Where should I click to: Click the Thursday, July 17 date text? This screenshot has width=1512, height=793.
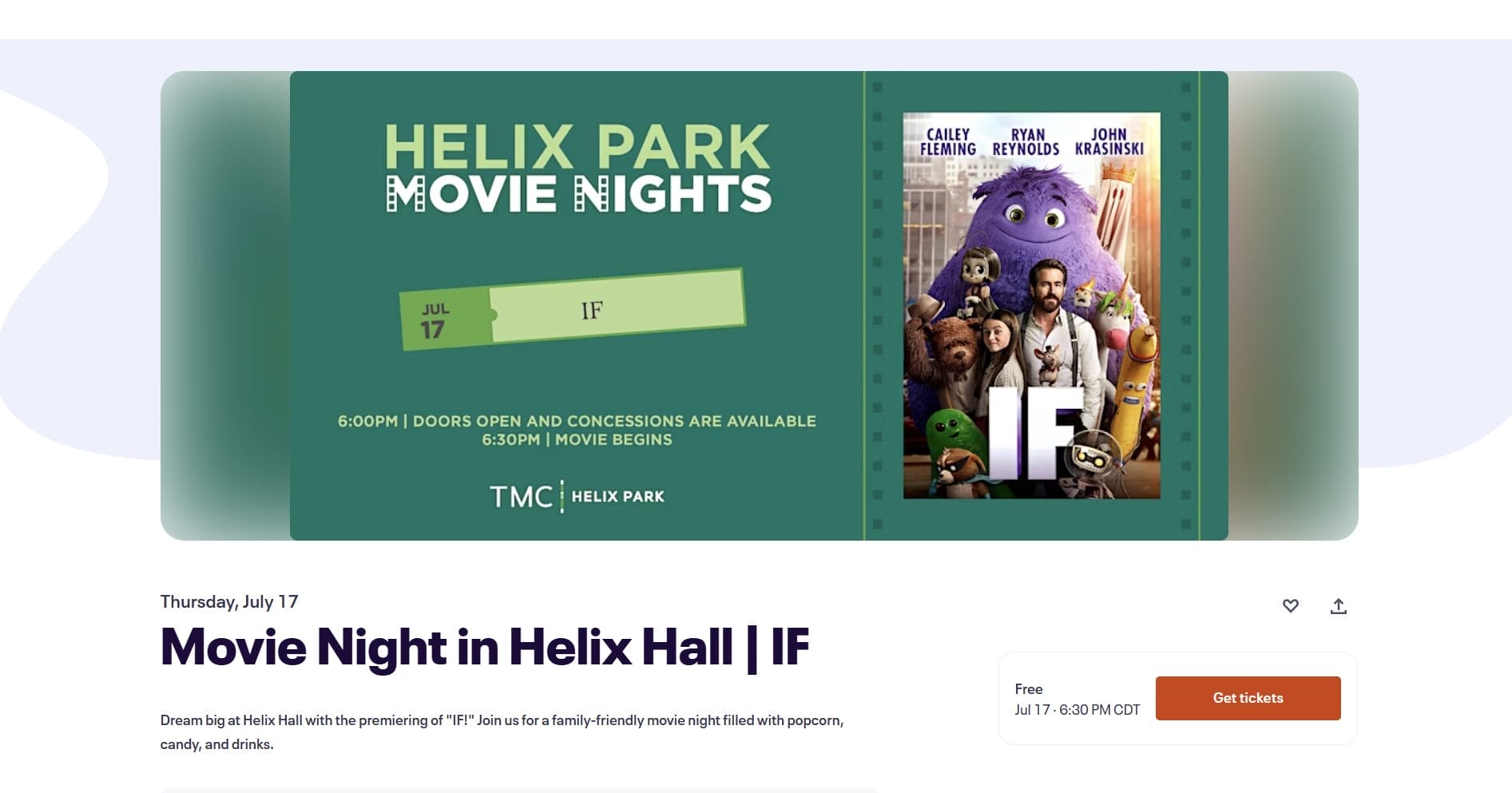[229, 601]
